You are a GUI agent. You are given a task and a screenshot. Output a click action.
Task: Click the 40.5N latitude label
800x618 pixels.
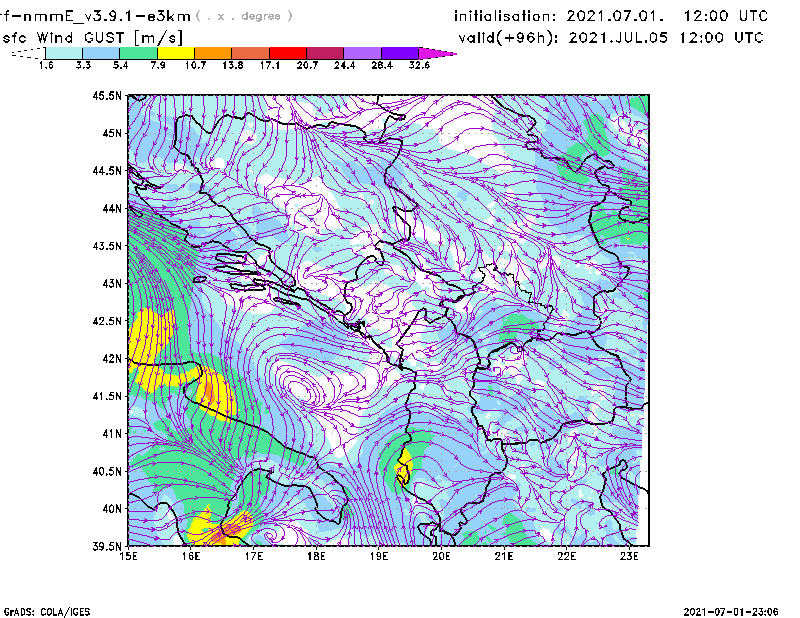point(107,472)
